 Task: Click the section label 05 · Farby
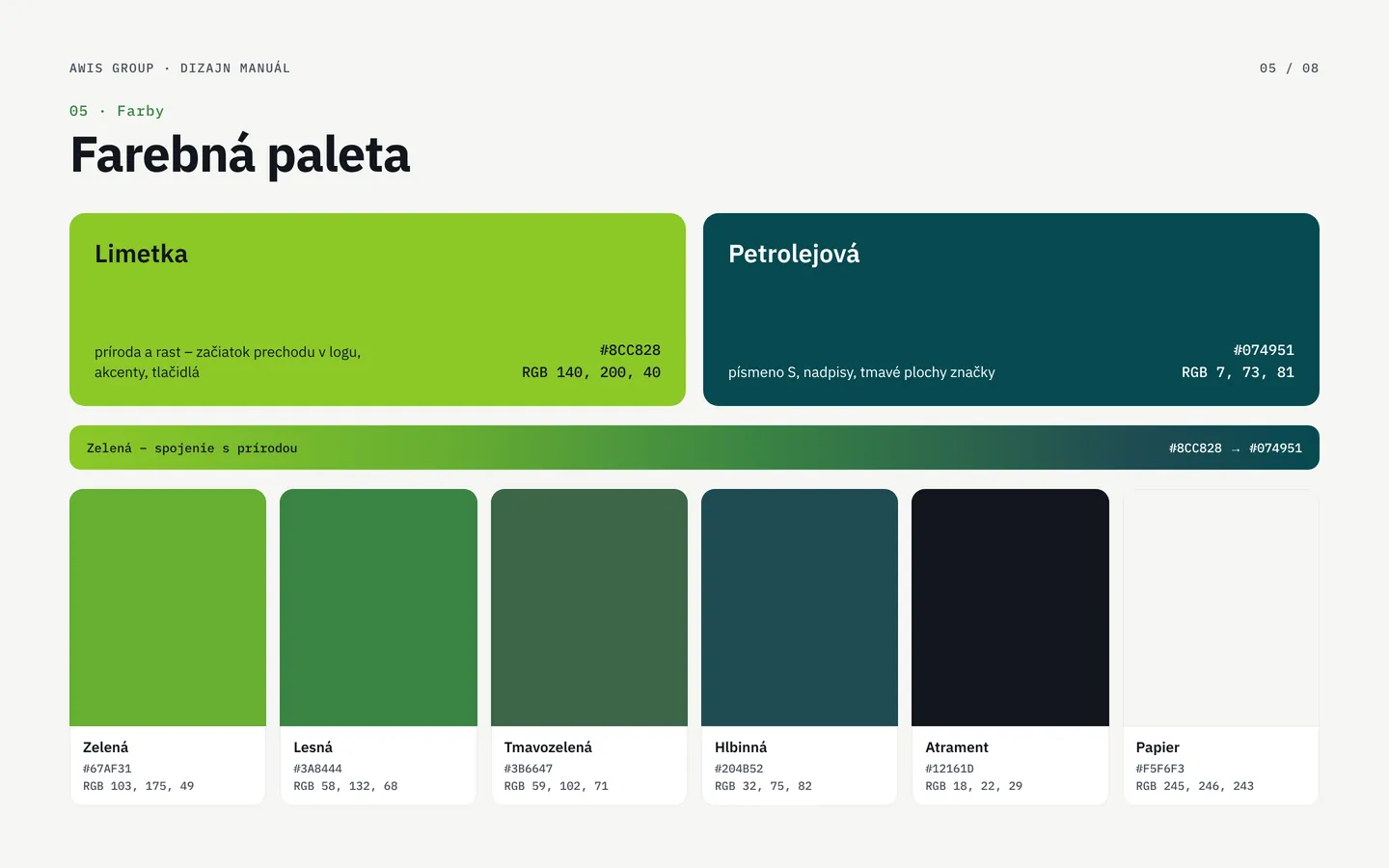point(117,111)
